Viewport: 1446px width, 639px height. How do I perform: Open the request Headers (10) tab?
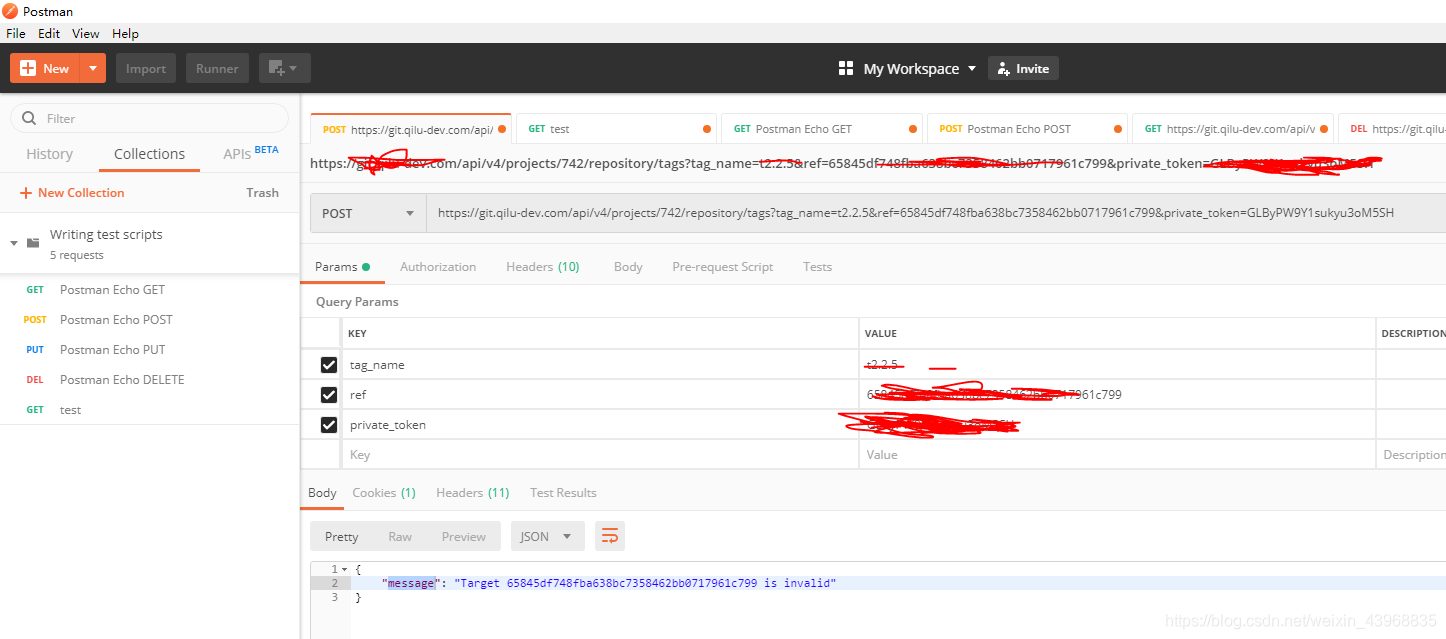tap(542, 267)
